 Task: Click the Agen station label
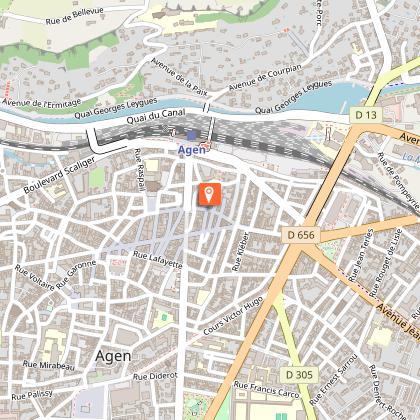click(192, 150)
